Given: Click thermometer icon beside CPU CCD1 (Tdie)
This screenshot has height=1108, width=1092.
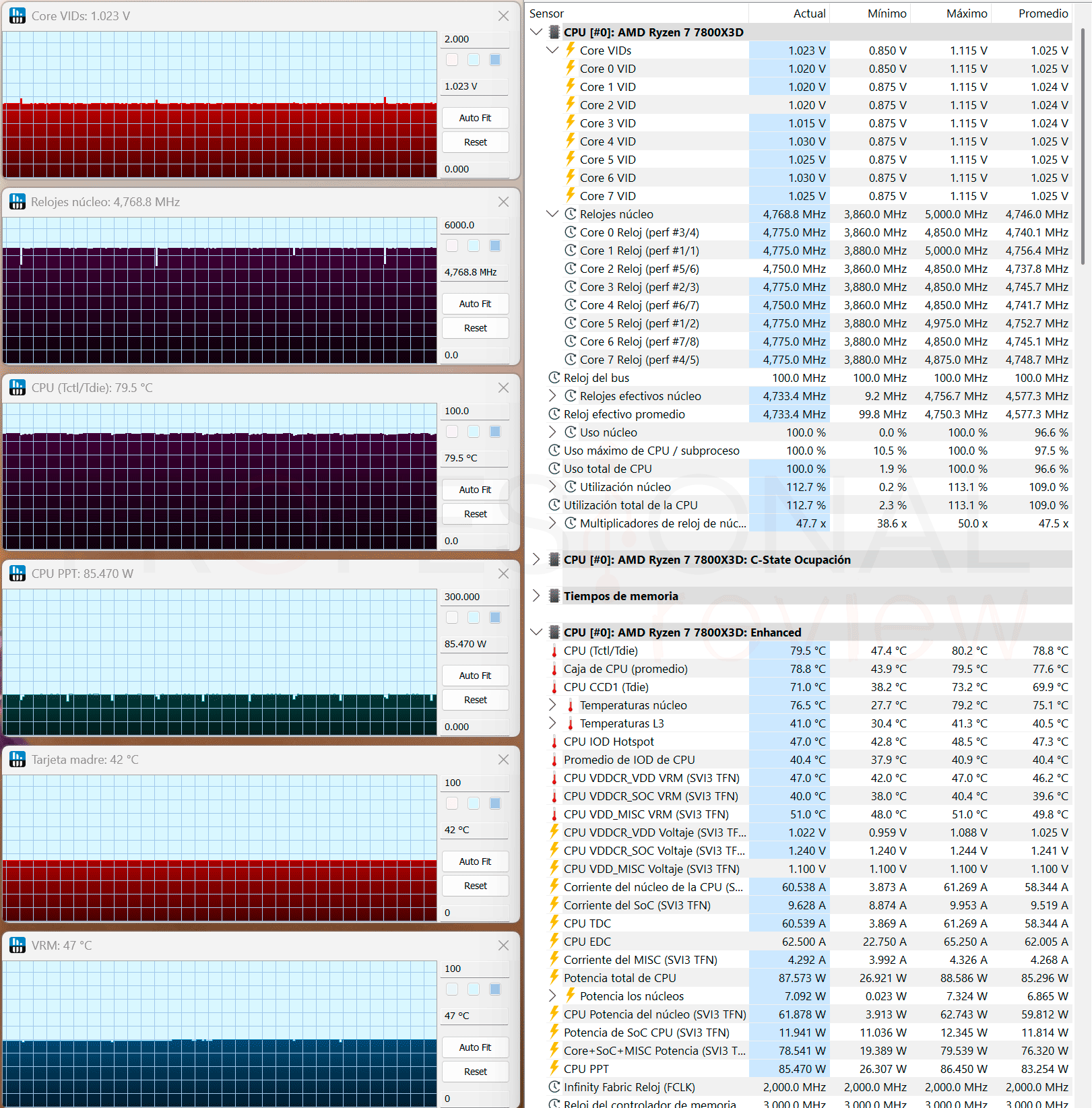Looking at the screenshot, I should [x=554, y=687].
